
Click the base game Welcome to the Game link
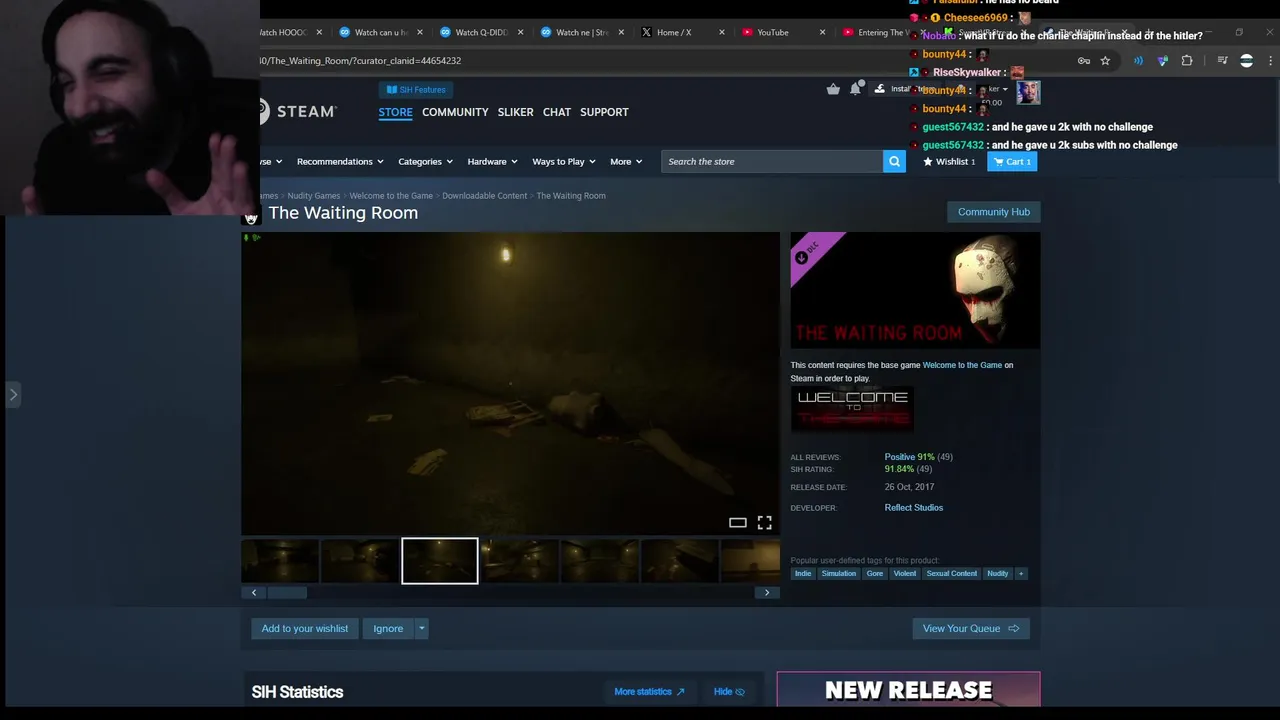(962, 365)
